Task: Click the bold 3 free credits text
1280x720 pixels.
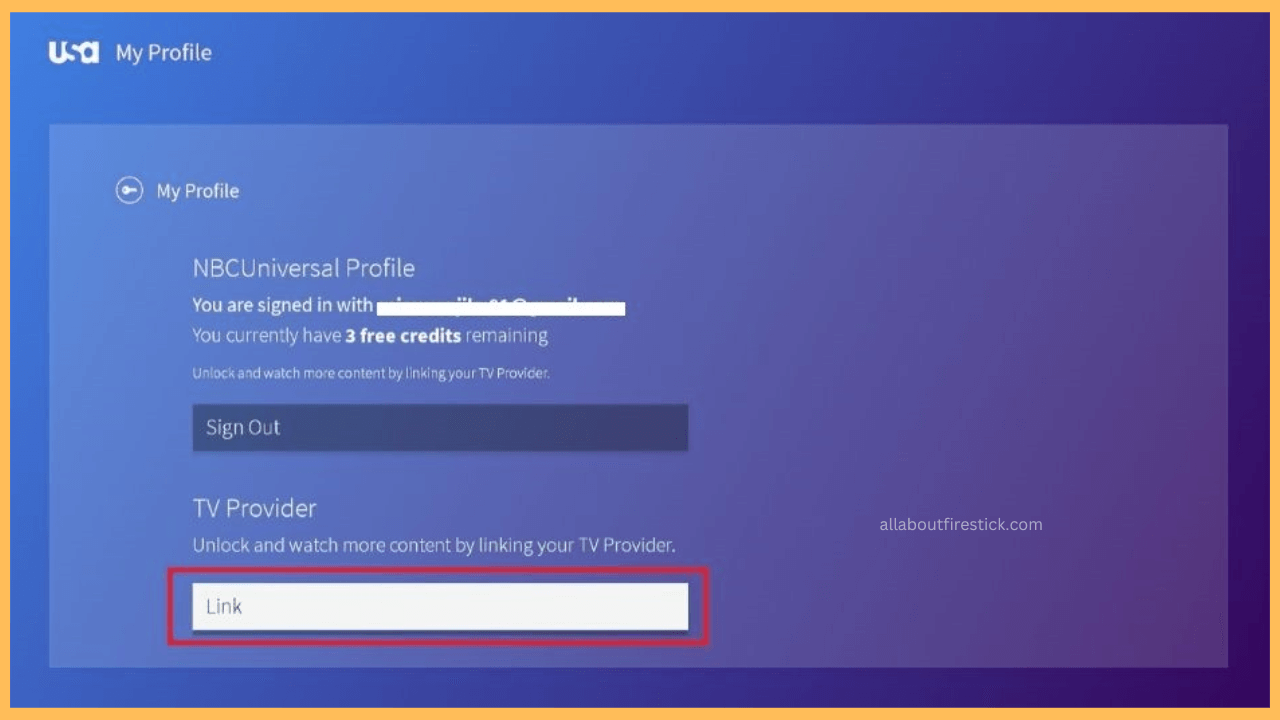Action: tap(404, 336)
